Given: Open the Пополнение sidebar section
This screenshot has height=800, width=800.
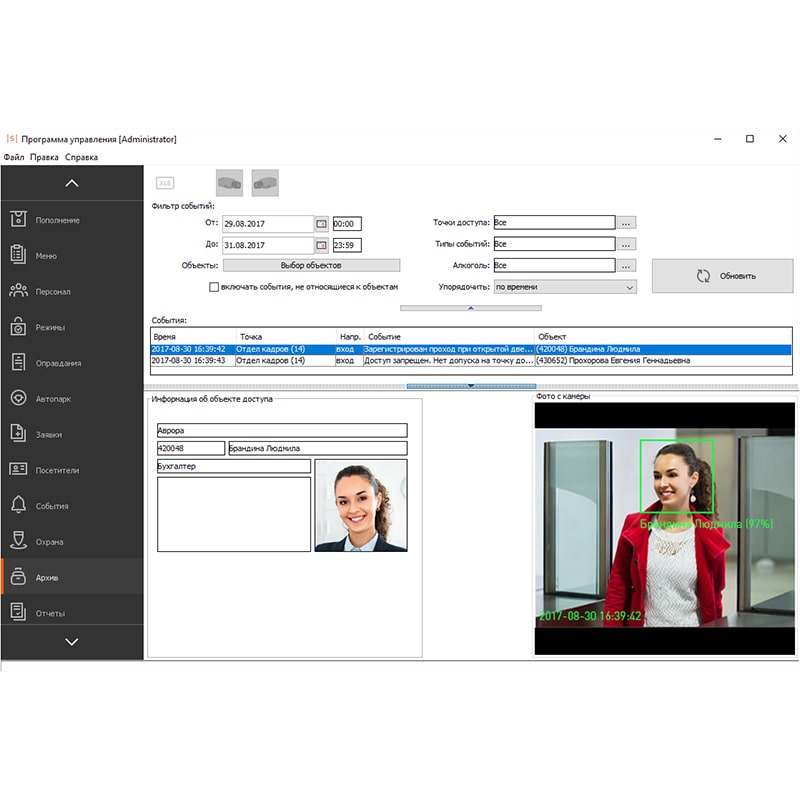Looking at the screenshot, I should point(60,220).
